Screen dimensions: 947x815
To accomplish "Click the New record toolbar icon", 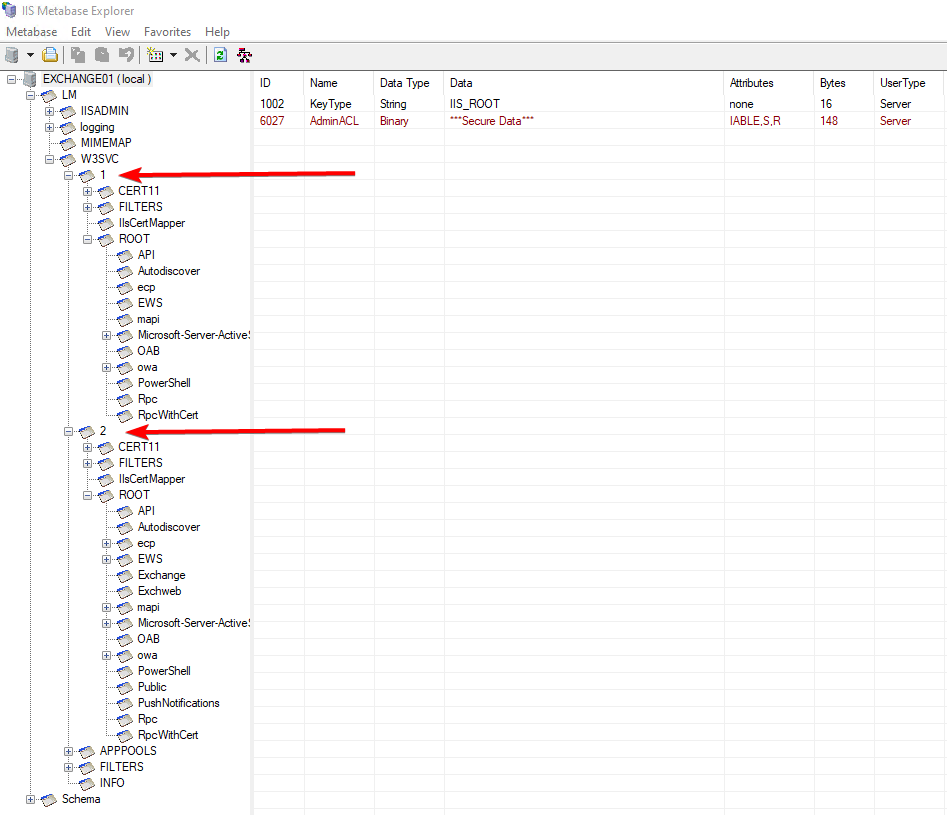I will pos(154,55).
